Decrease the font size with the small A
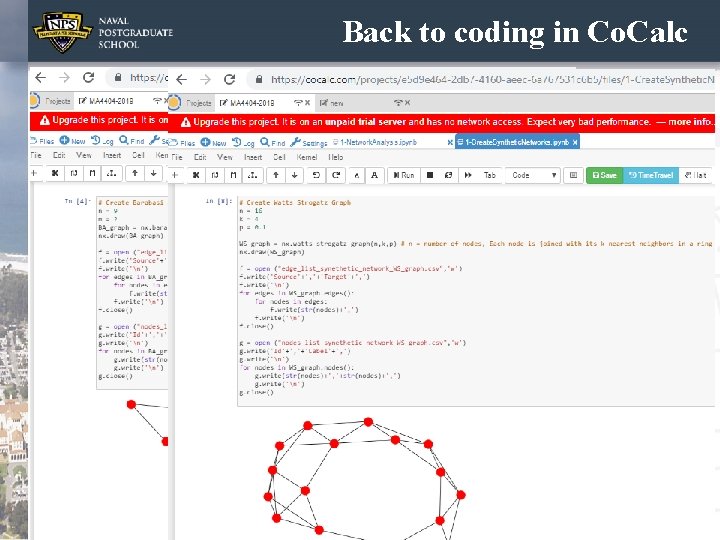720x540 pixels. (x=357, y=175)
